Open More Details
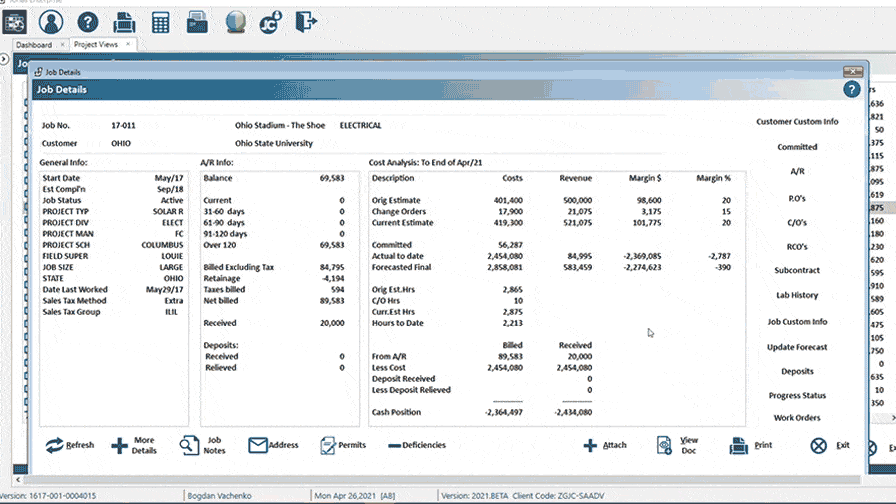The height and width of the screenshot is (504, 896). (134, 445)
